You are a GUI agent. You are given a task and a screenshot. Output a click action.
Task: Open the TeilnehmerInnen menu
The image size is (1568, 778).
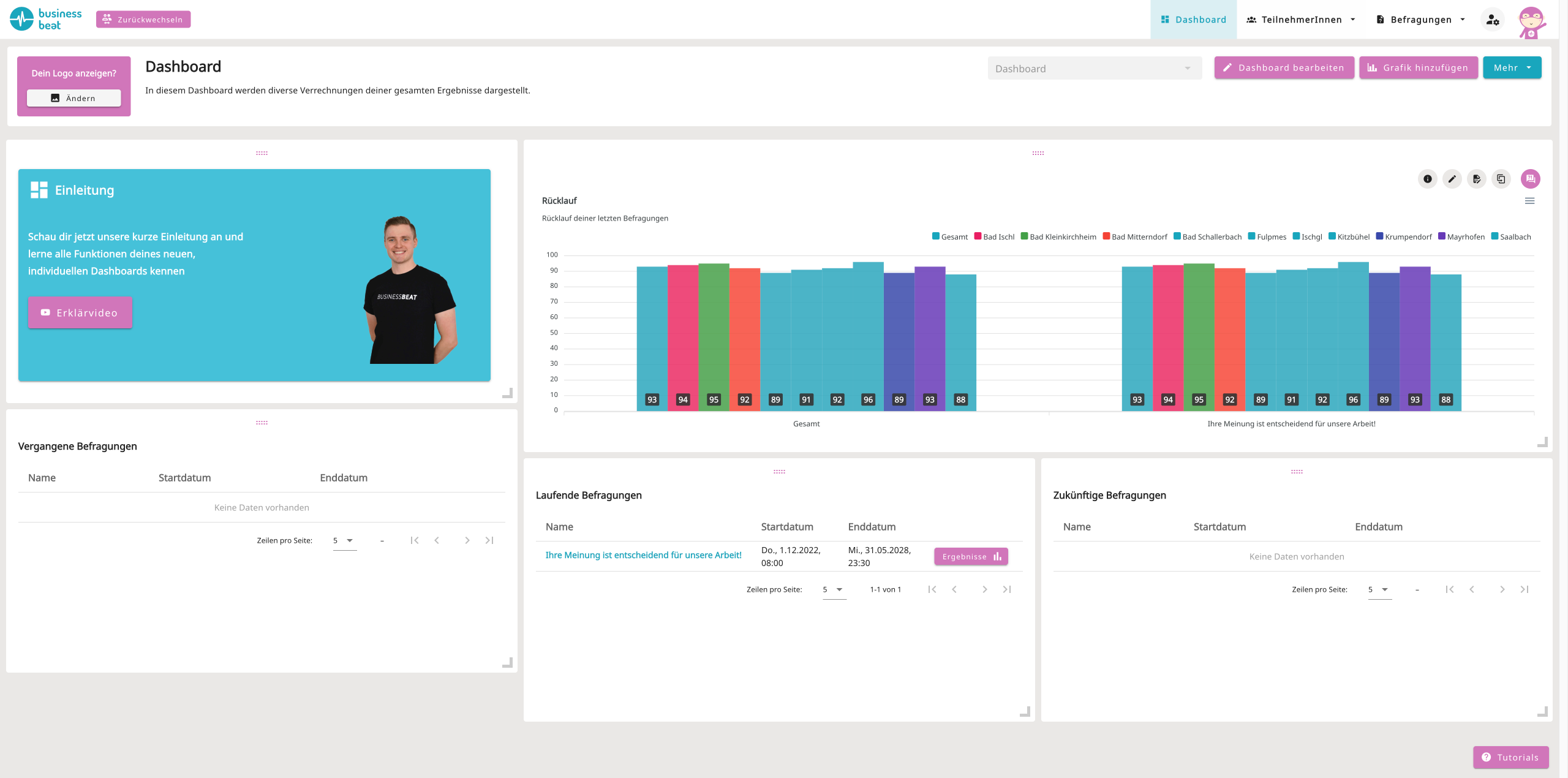tap(1301, 20)
